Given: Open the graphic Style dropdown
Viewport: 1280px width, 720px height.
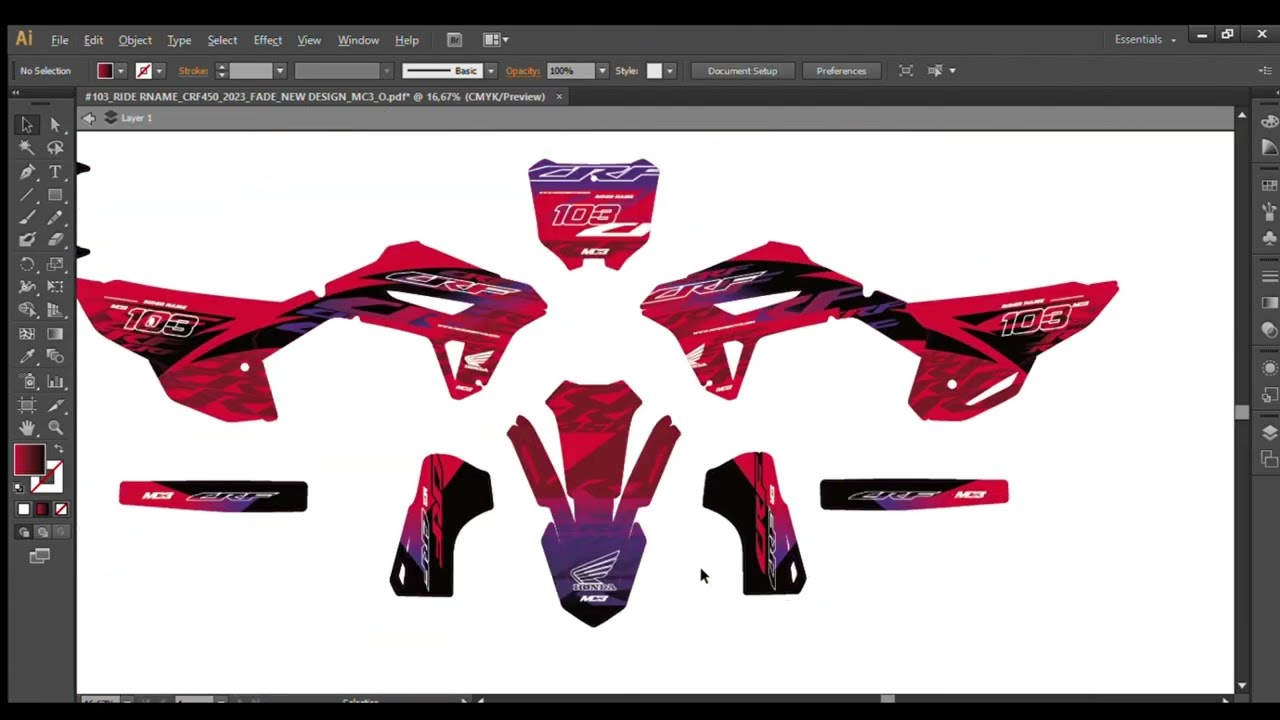Looking at the screenshot, I should coord(669,71).
